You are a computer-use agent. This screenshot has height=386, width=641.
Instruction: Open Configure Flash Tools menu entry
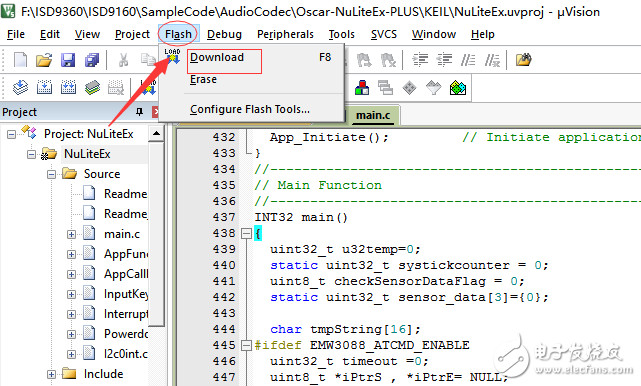click(x=249, y=109)
